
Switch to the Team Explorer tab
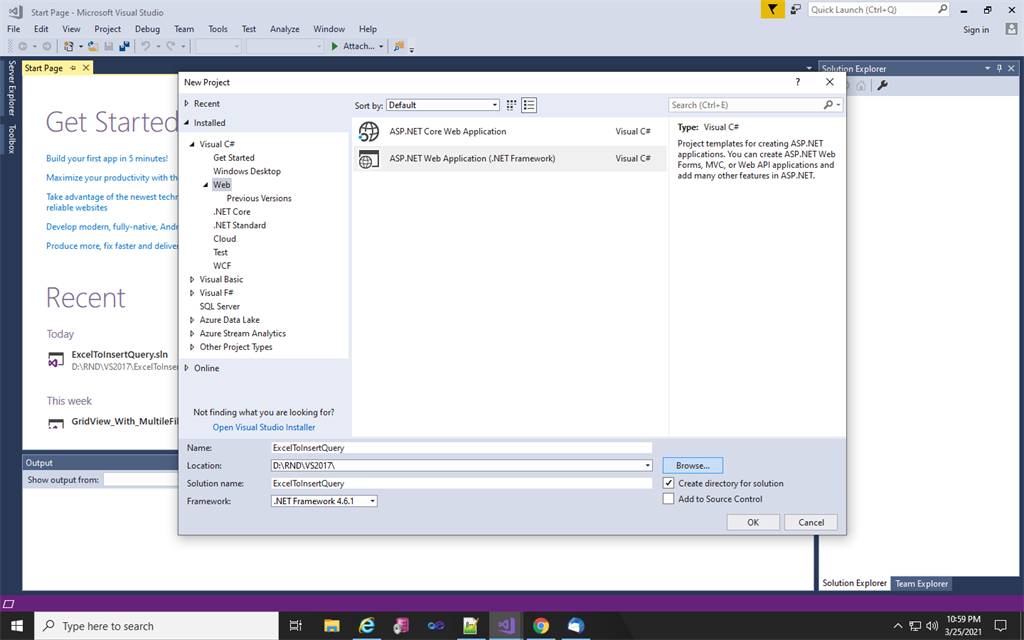tap(921, 584)
